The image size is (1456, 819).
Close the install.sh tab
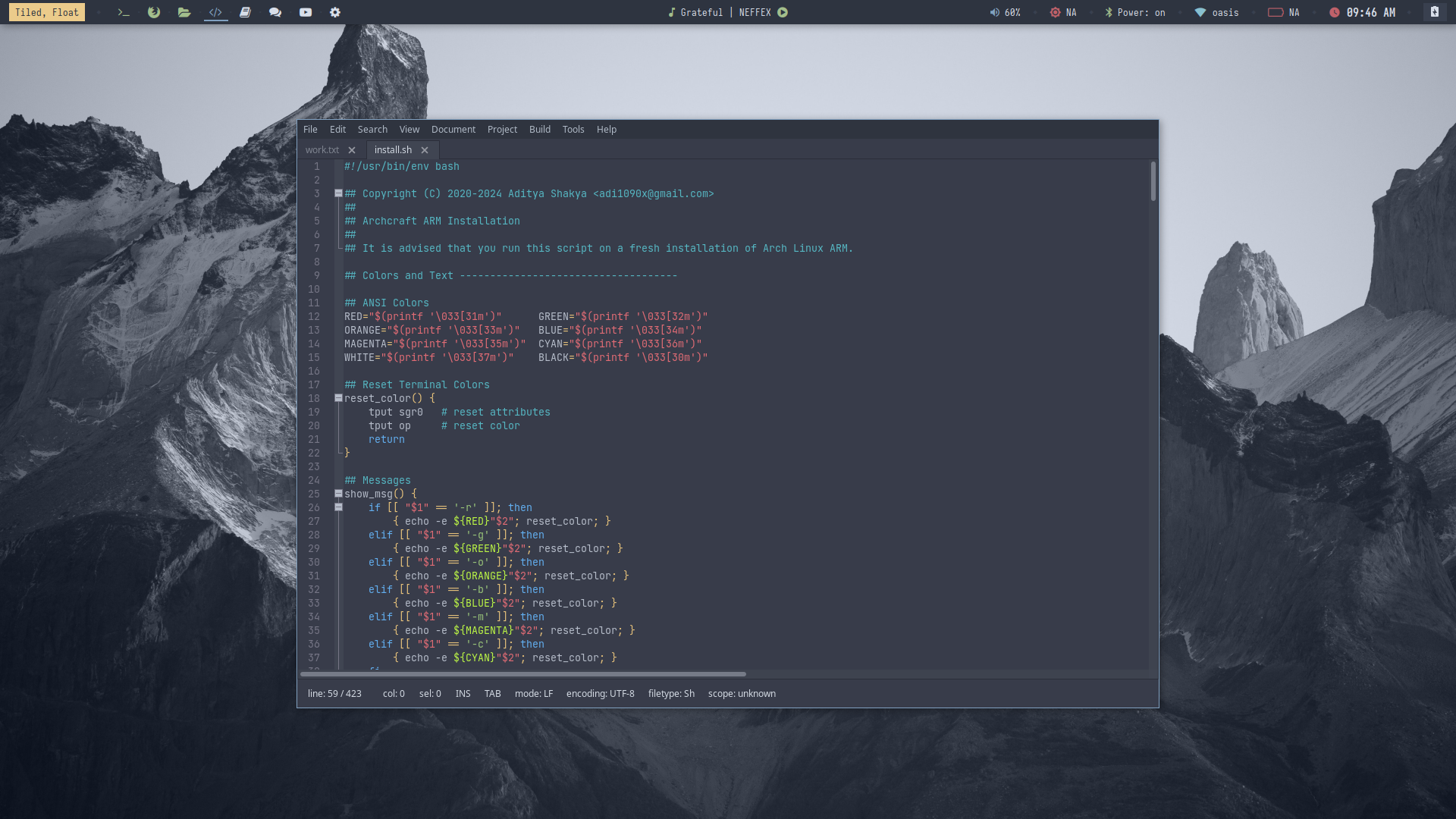[425, 150]
